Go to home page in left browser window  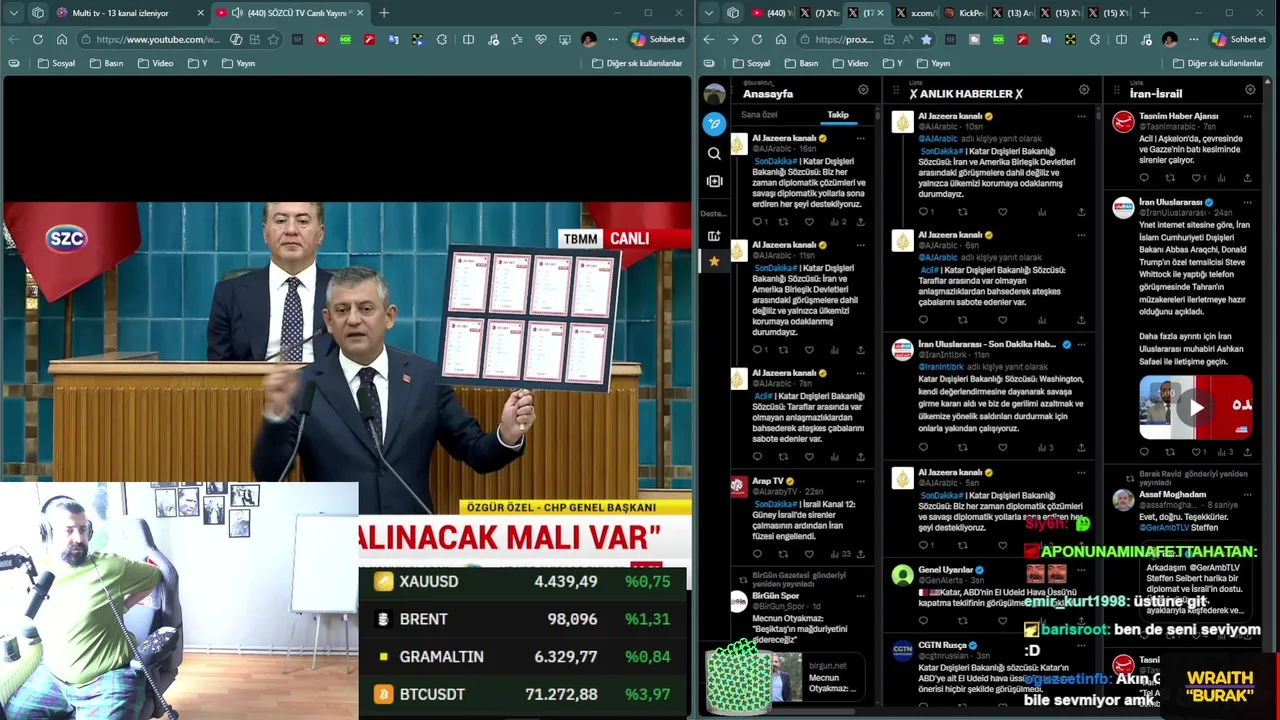(62, 39)
